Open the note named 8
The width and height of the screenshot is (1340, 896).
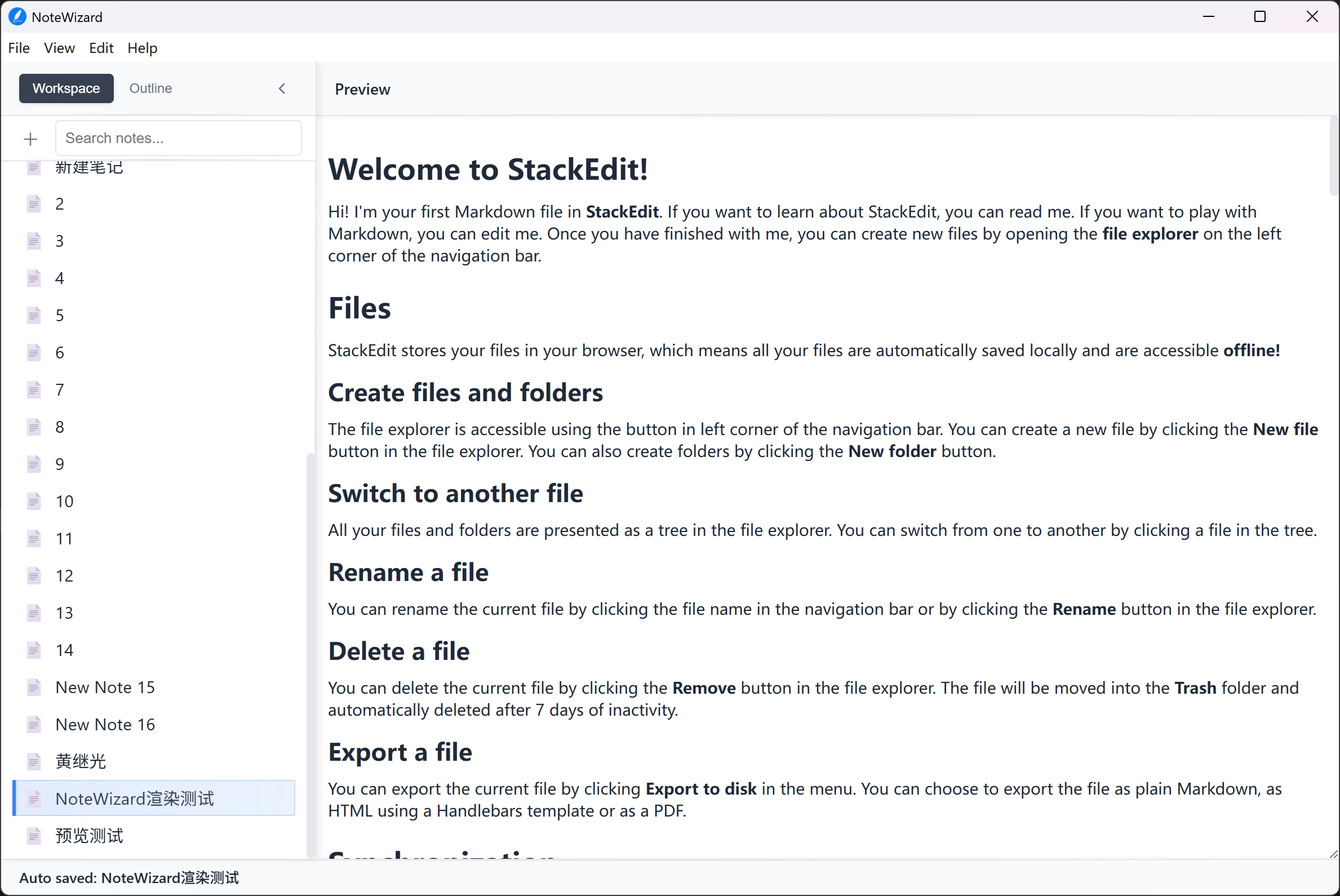[154, 427]
